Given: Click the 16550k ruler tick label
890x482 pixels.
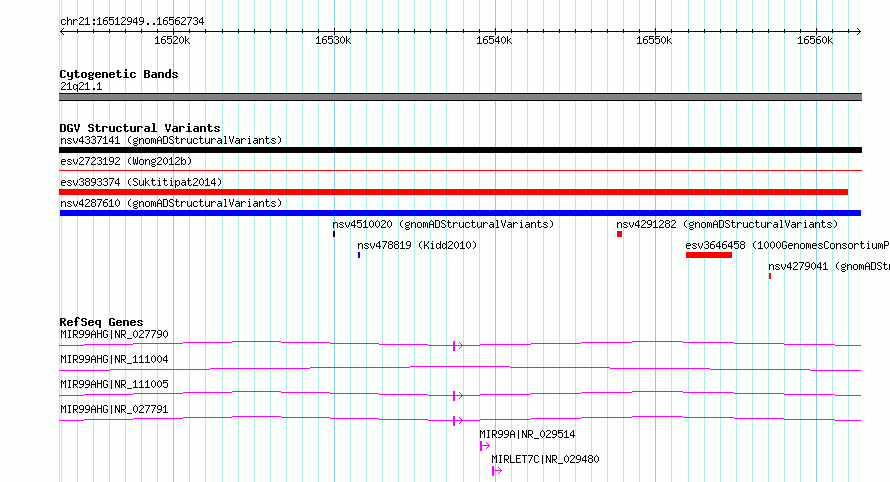Looking at the screenshot, I should [654, 40].
